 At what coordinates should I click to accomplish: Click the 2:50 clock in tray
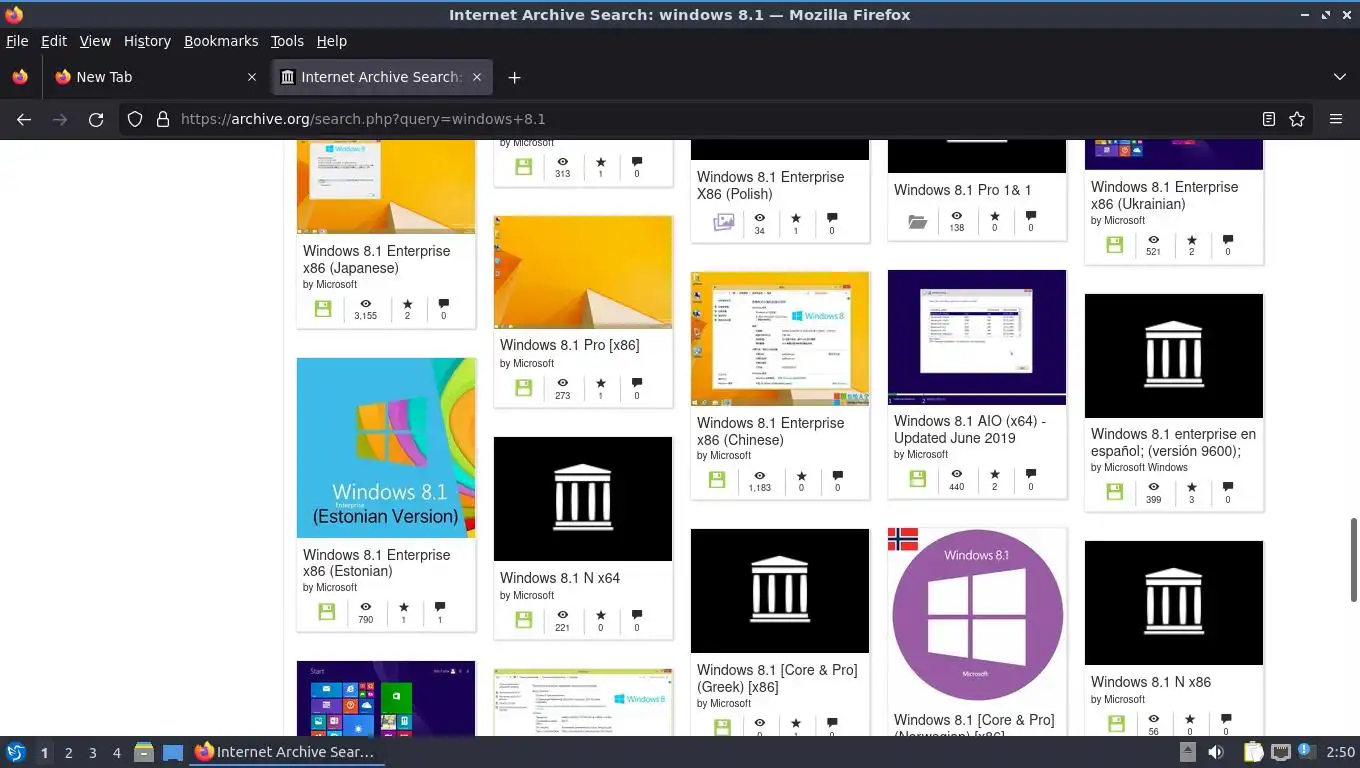pyautogui.click(x=1340, y=752)
